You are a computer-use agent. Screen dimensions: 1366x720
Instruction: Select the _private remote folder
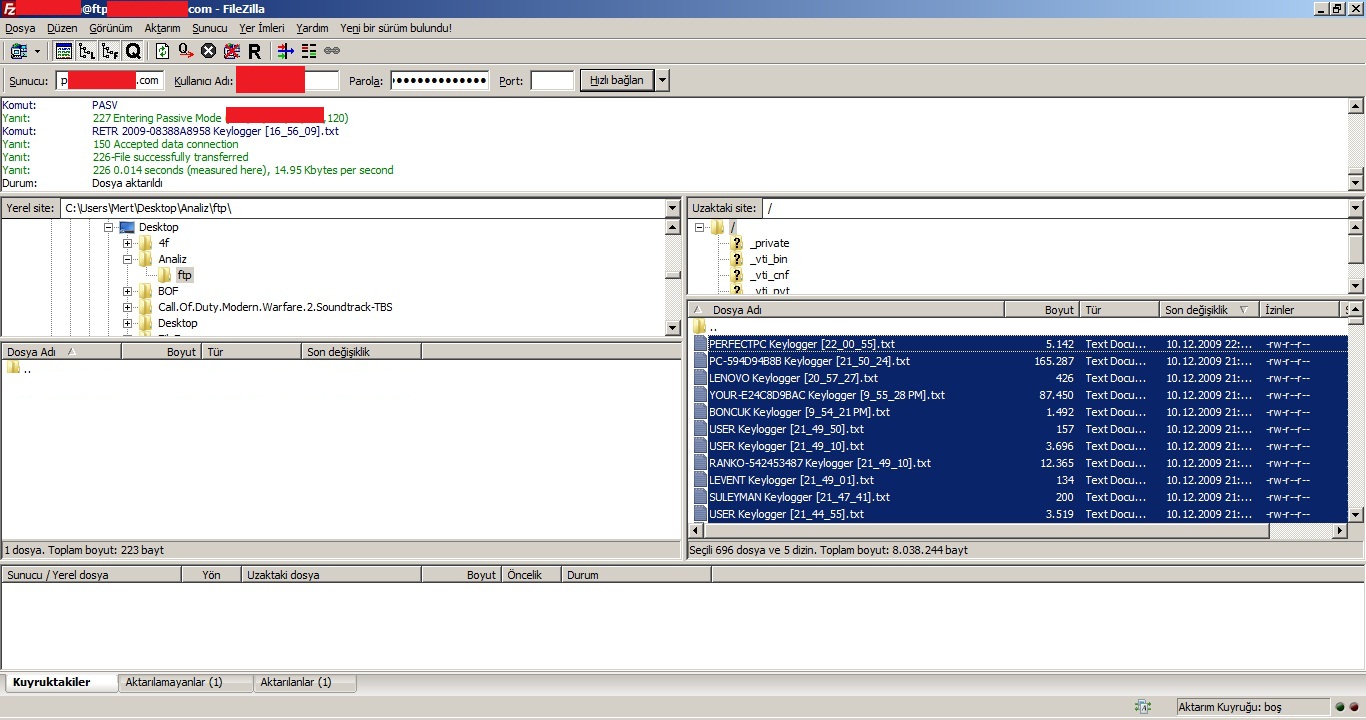click(x=769, y=243)
